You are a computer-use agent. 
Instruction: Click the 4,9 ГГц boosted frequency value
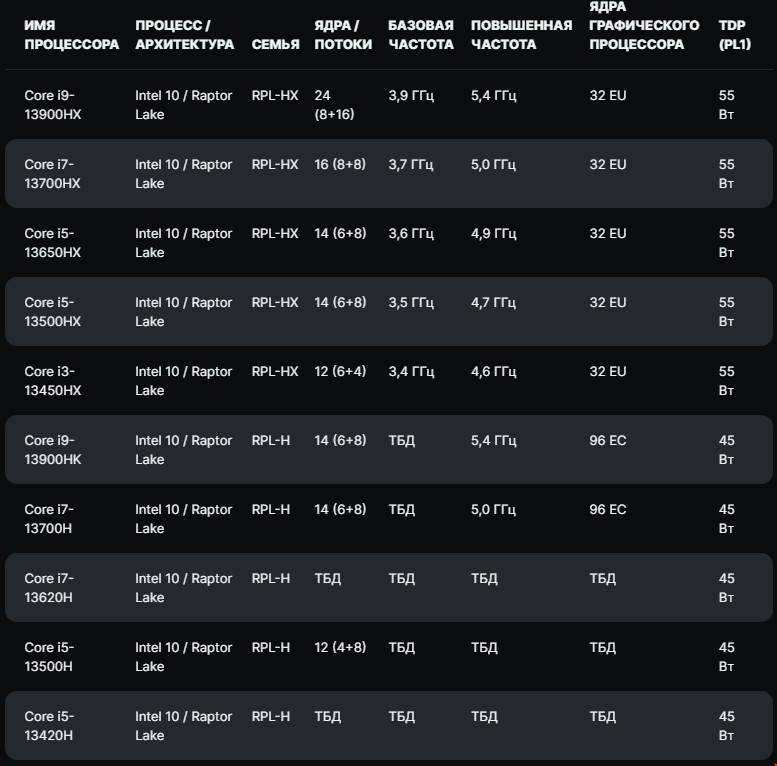(x=493, y=233)
